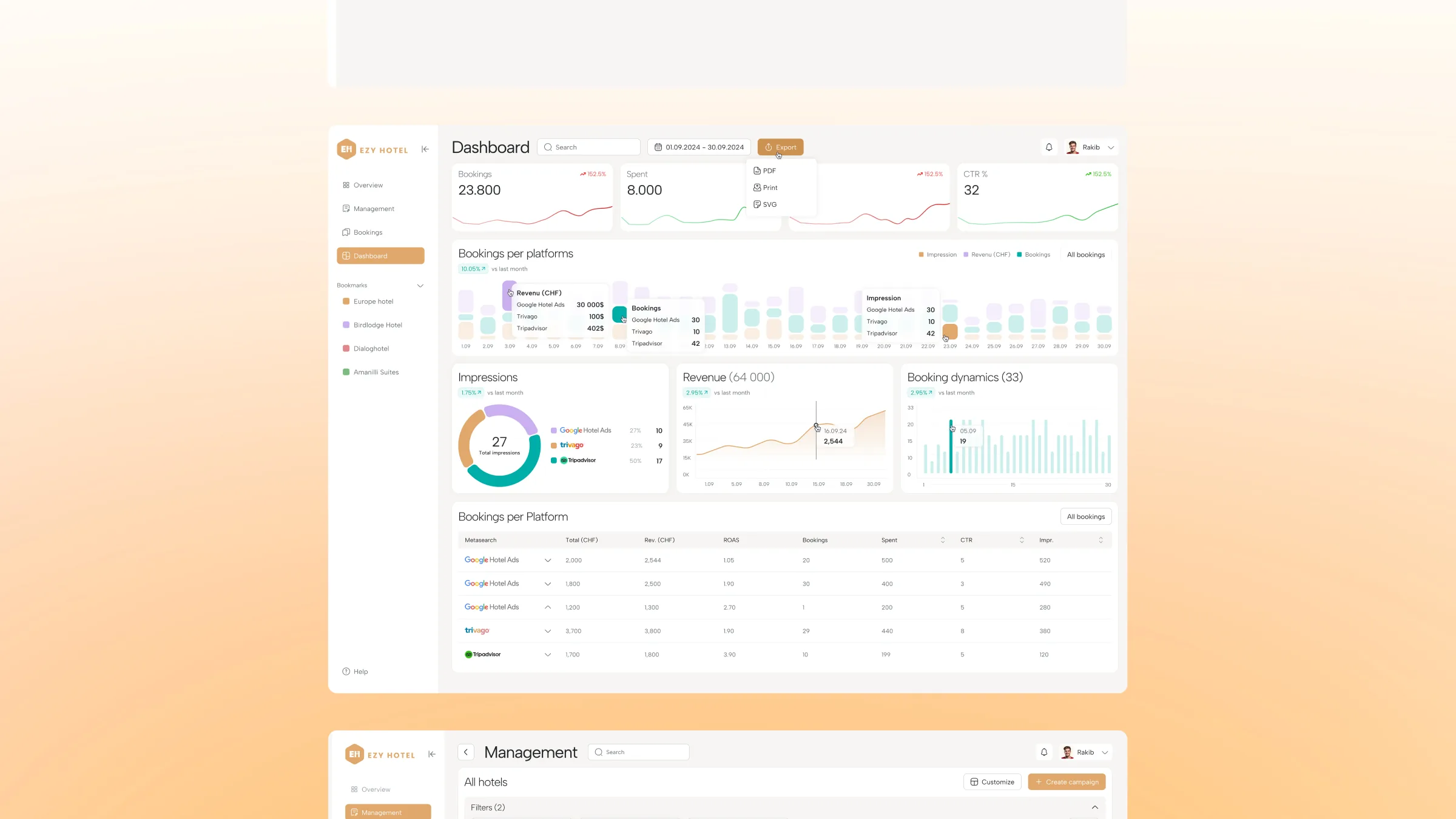The image size is (1456, 819).
Task: Open Bookings in Dashboard sidebar
Action: tap(380, 232)
